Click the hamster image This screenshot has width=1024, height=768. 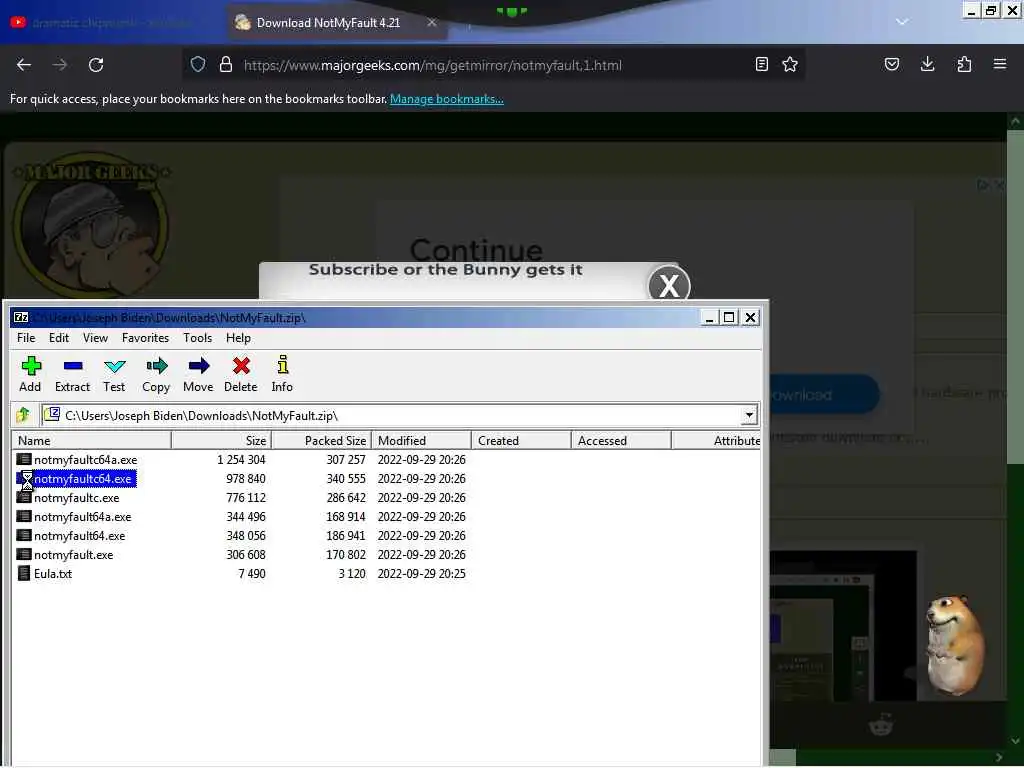955,644
